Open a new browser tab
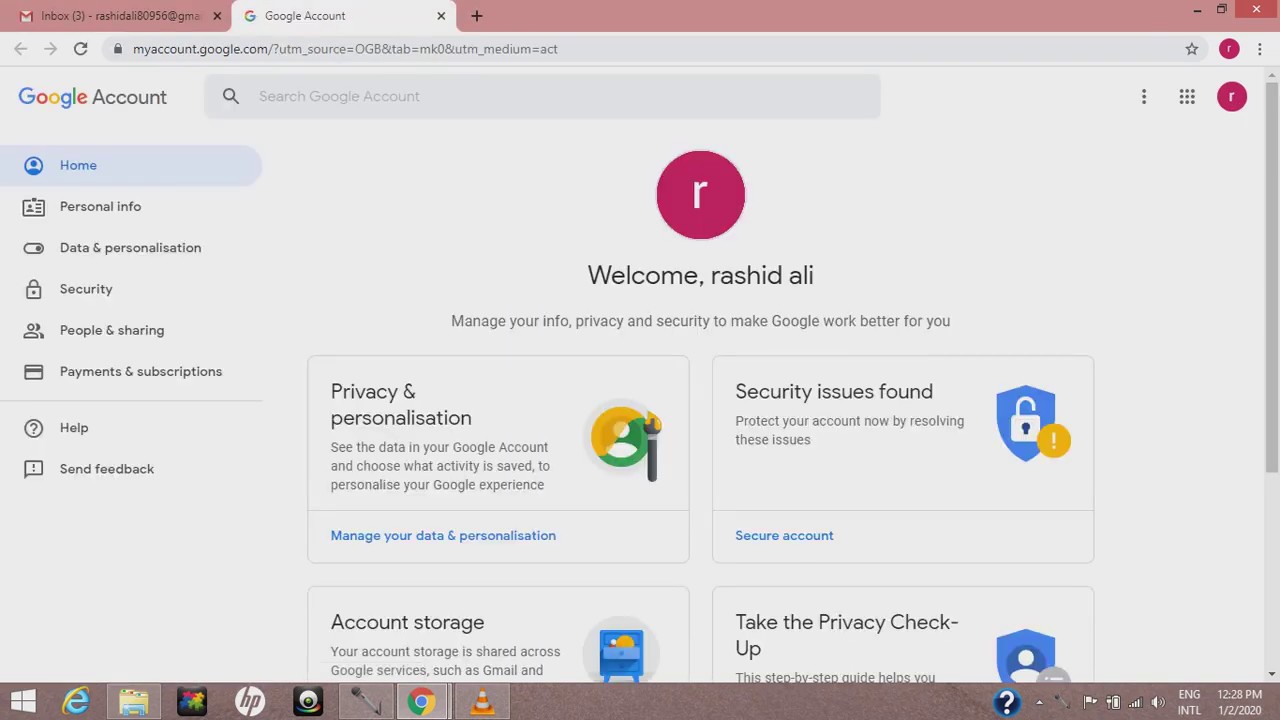The width and height of the screenshot is (1280, 720). pyautogui.click(x=477, y=16)
